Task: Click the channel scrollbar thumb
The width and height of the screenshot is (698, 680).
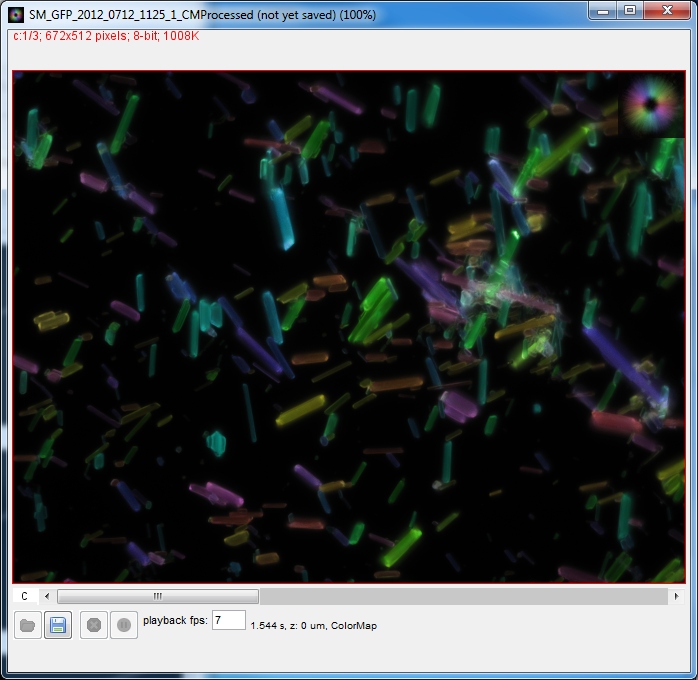Action: 157,596
